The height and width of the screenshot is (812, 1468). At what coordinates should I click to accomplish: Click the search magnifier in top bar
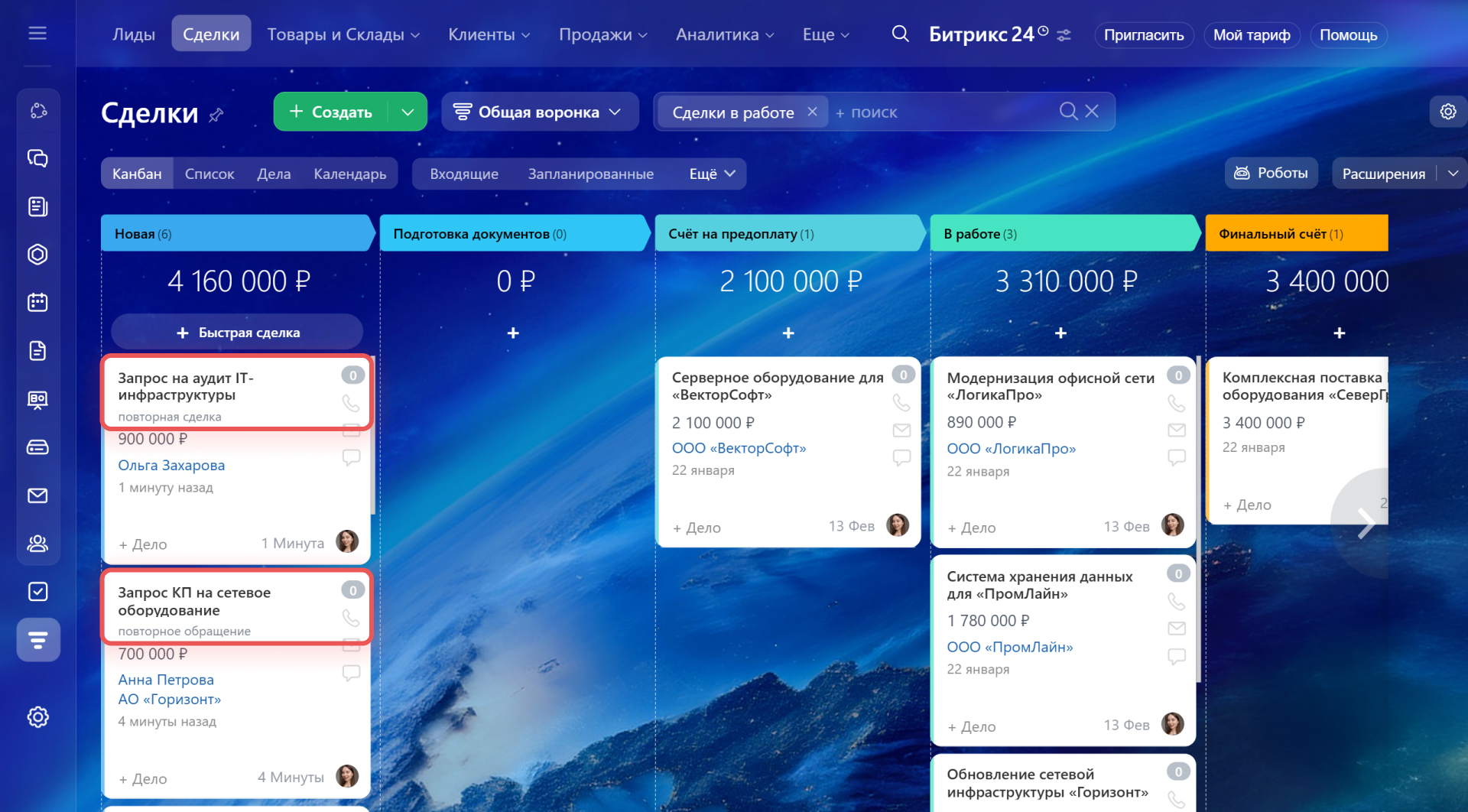pos(900,34)
